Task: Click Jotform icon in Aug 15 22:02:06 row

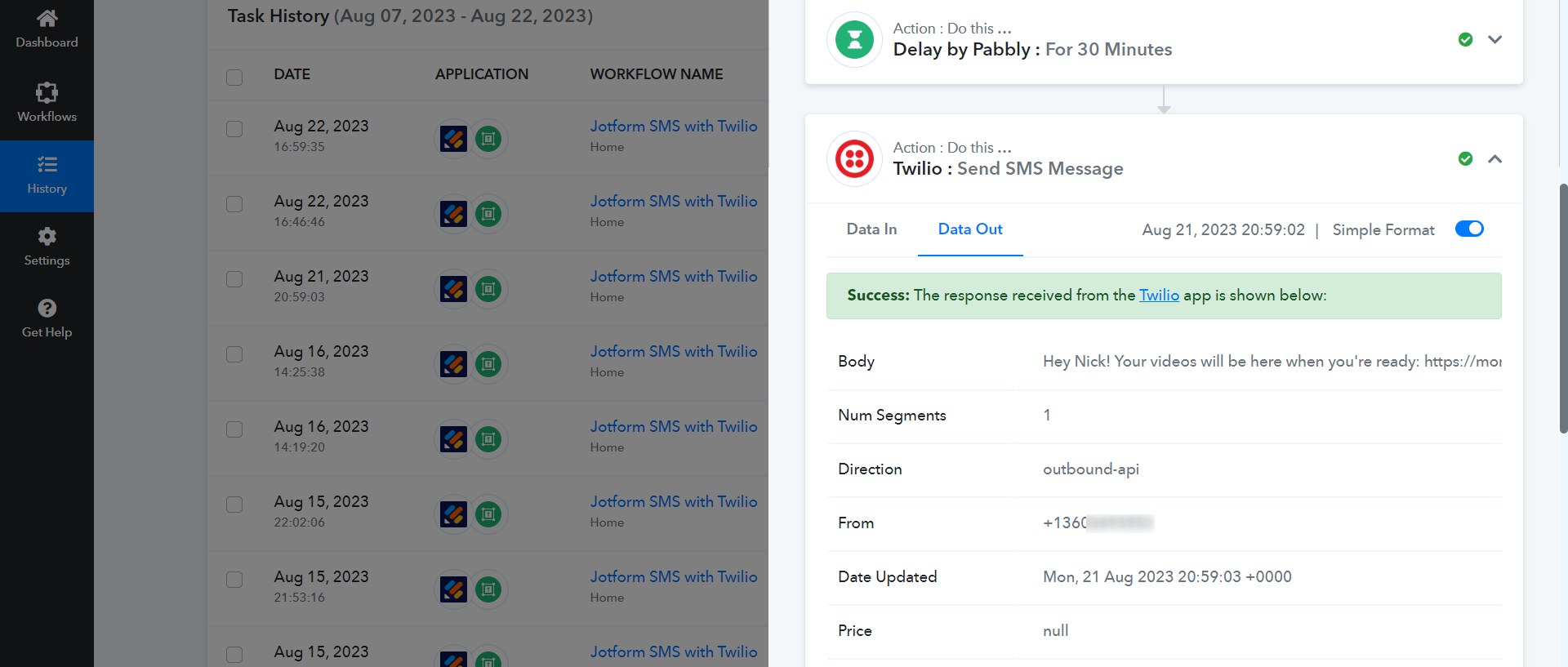Action: (453, 514)
